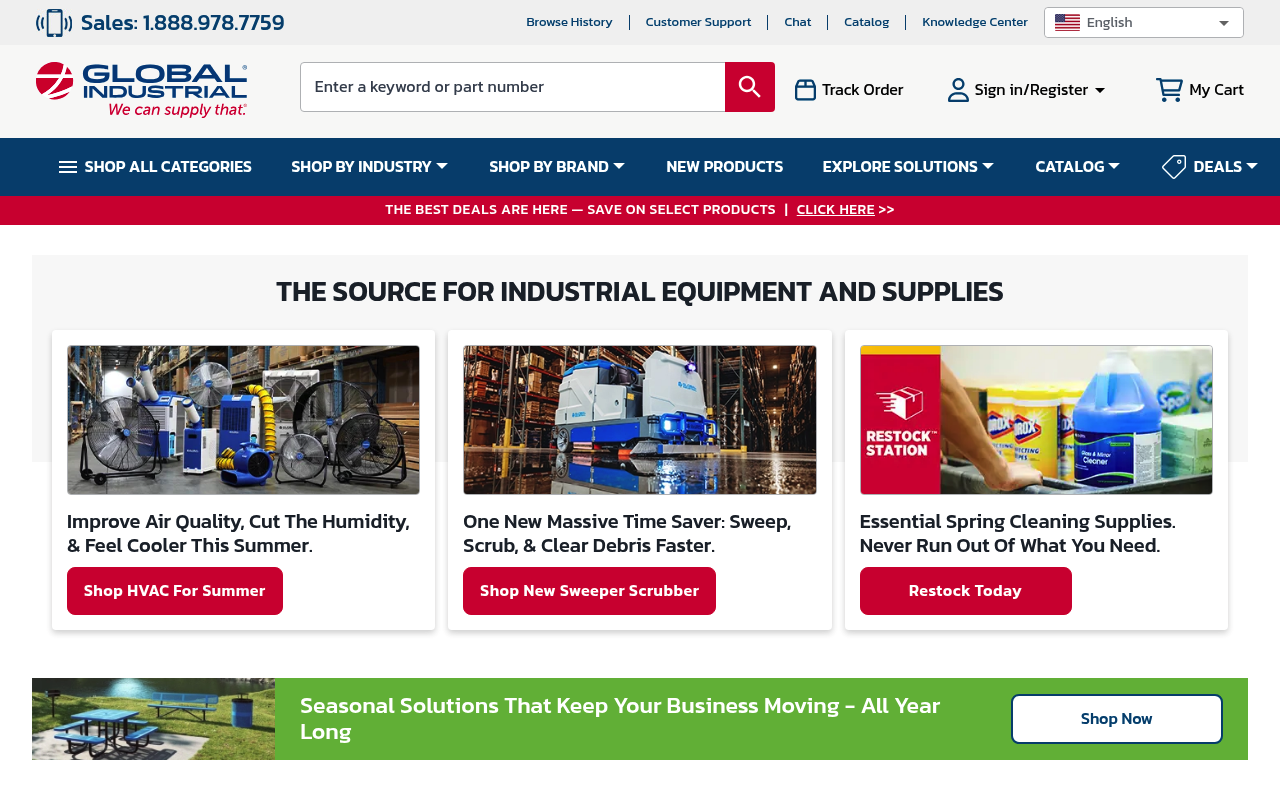Screen dimensions: 1280x800
Task: Click the Track Order box icon
Action: tap(805, 90)
